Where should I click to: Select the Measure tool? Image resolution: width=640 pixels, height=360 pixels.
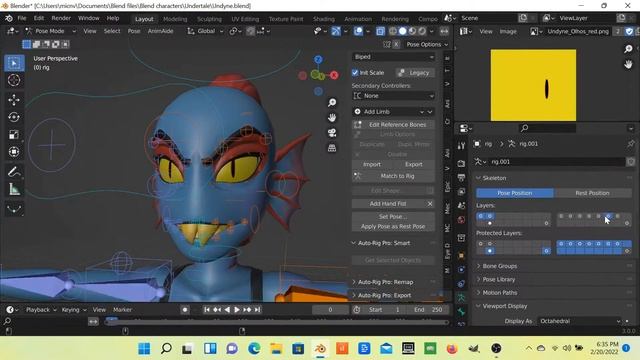point(14,189)
